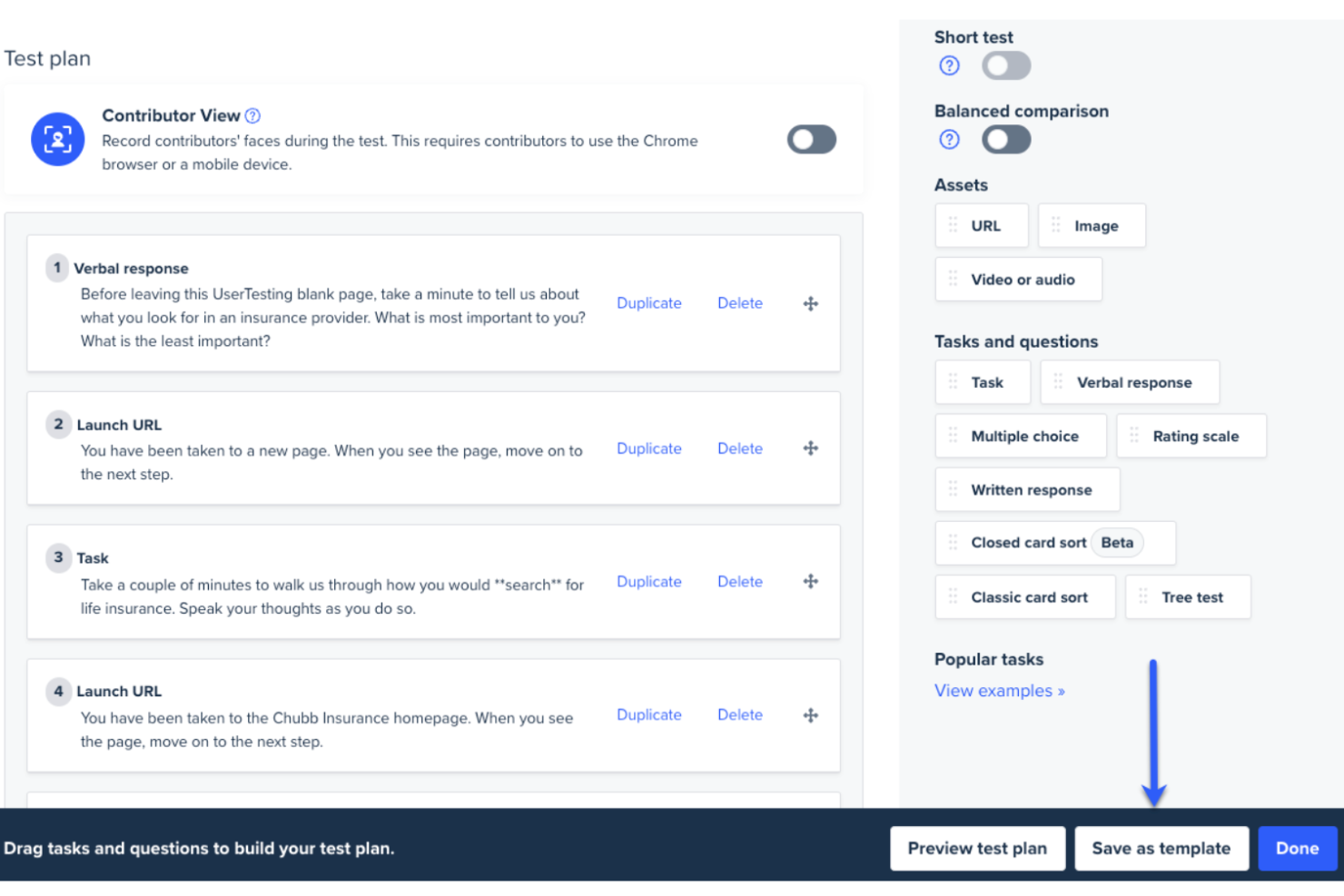Click the help icon under Short test
This screenshot has height=896, width=1344.
coord(948,65)
